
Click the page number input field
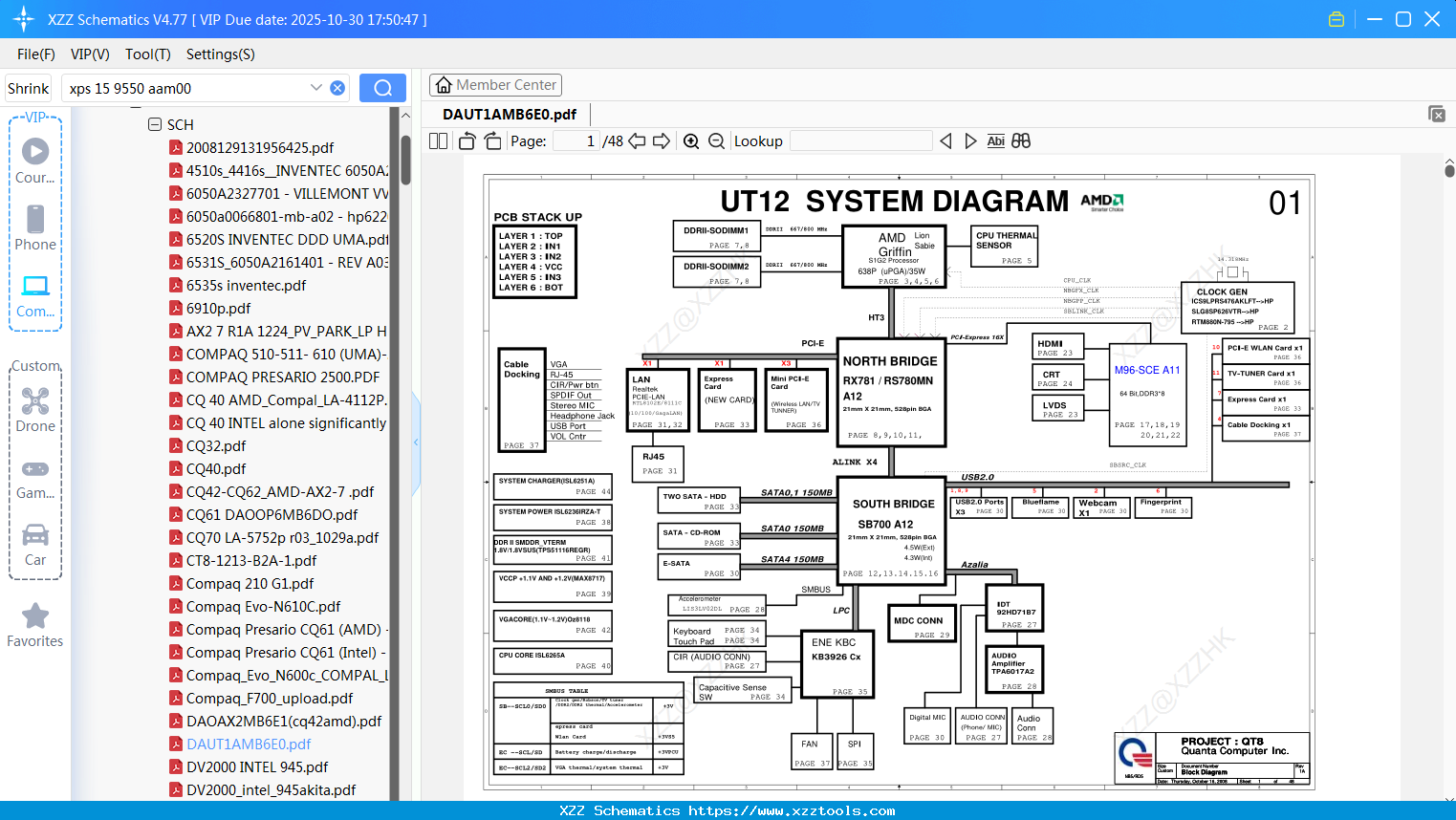[x=576, y=141]
